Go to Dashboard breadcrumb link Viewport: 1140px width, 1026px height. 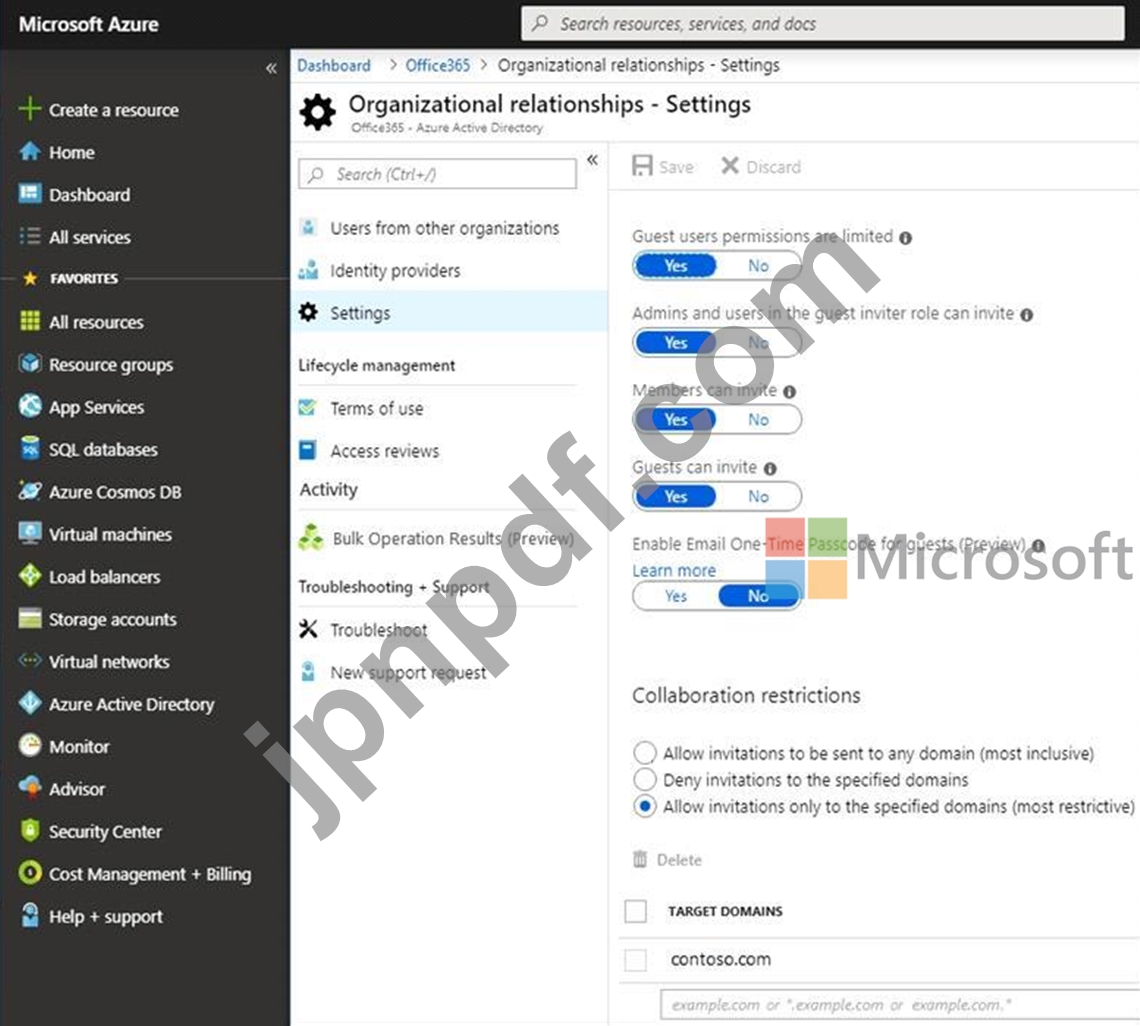(334, 65)
